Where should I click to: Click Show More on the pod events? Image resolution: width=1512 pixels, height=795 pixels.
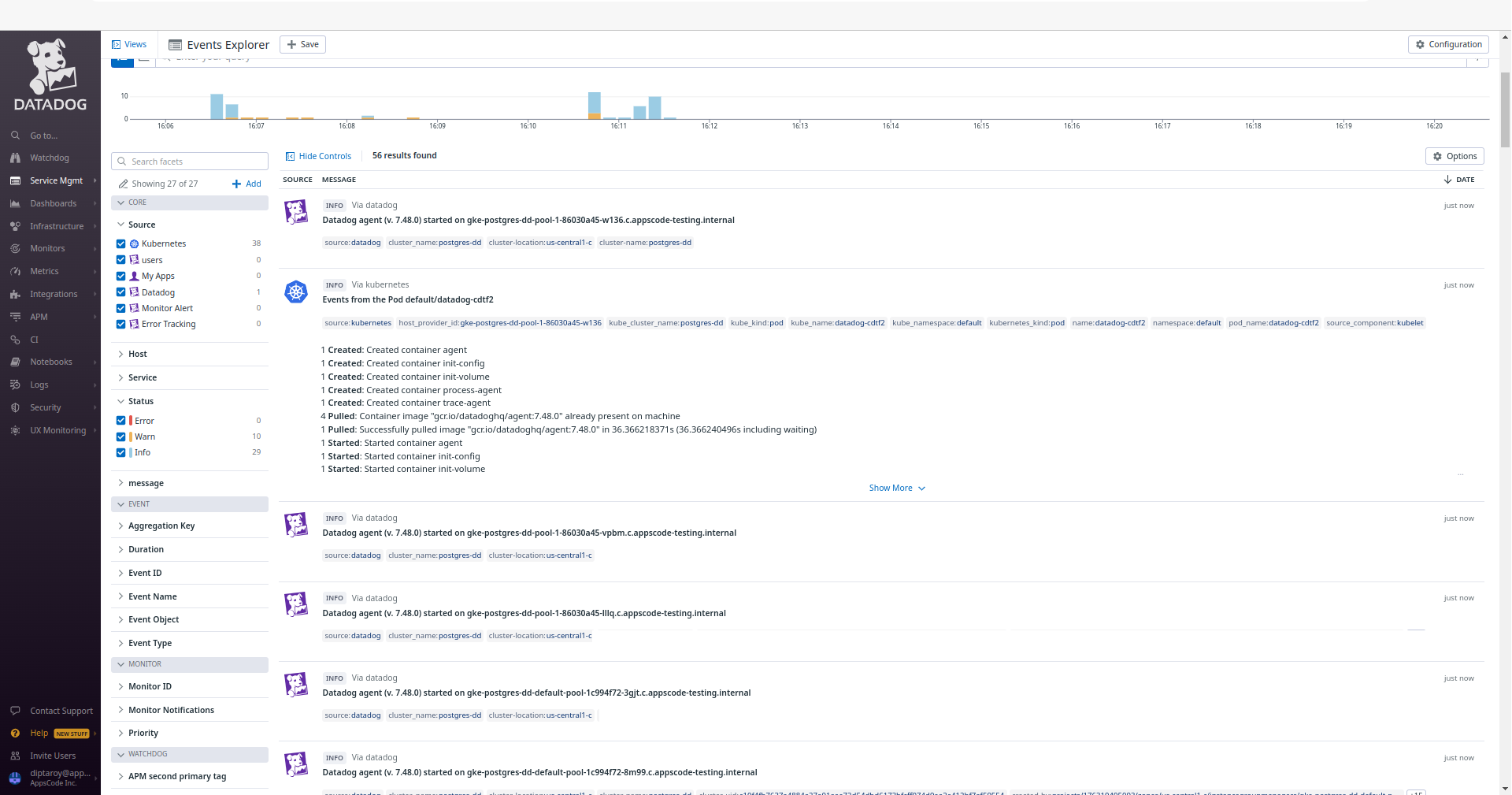click(x=891, y=488)
